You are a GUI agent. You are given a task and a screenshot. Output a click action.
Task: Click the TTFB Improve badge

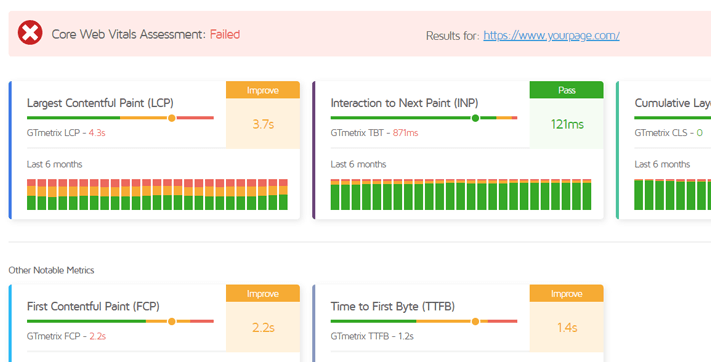566,293
